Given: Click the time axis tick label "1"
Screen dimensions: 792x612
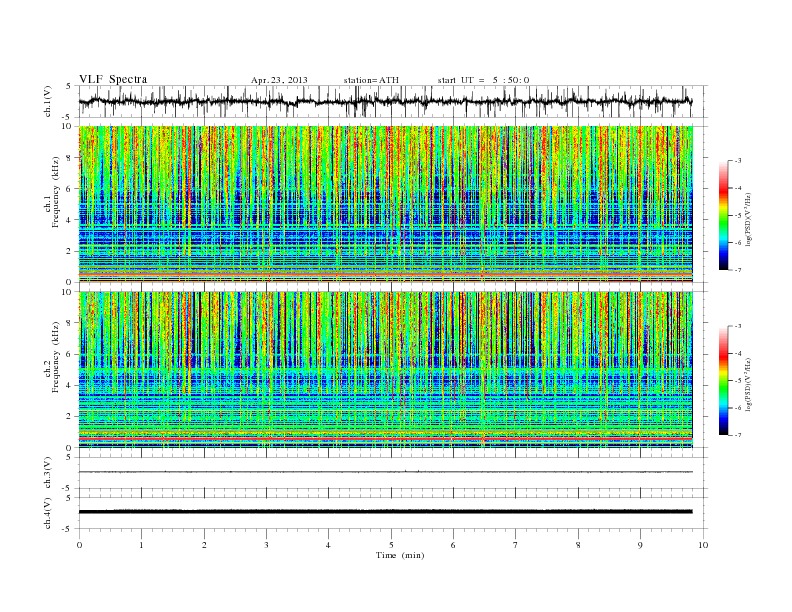Looking at the screenshot, I should point(141,545).
